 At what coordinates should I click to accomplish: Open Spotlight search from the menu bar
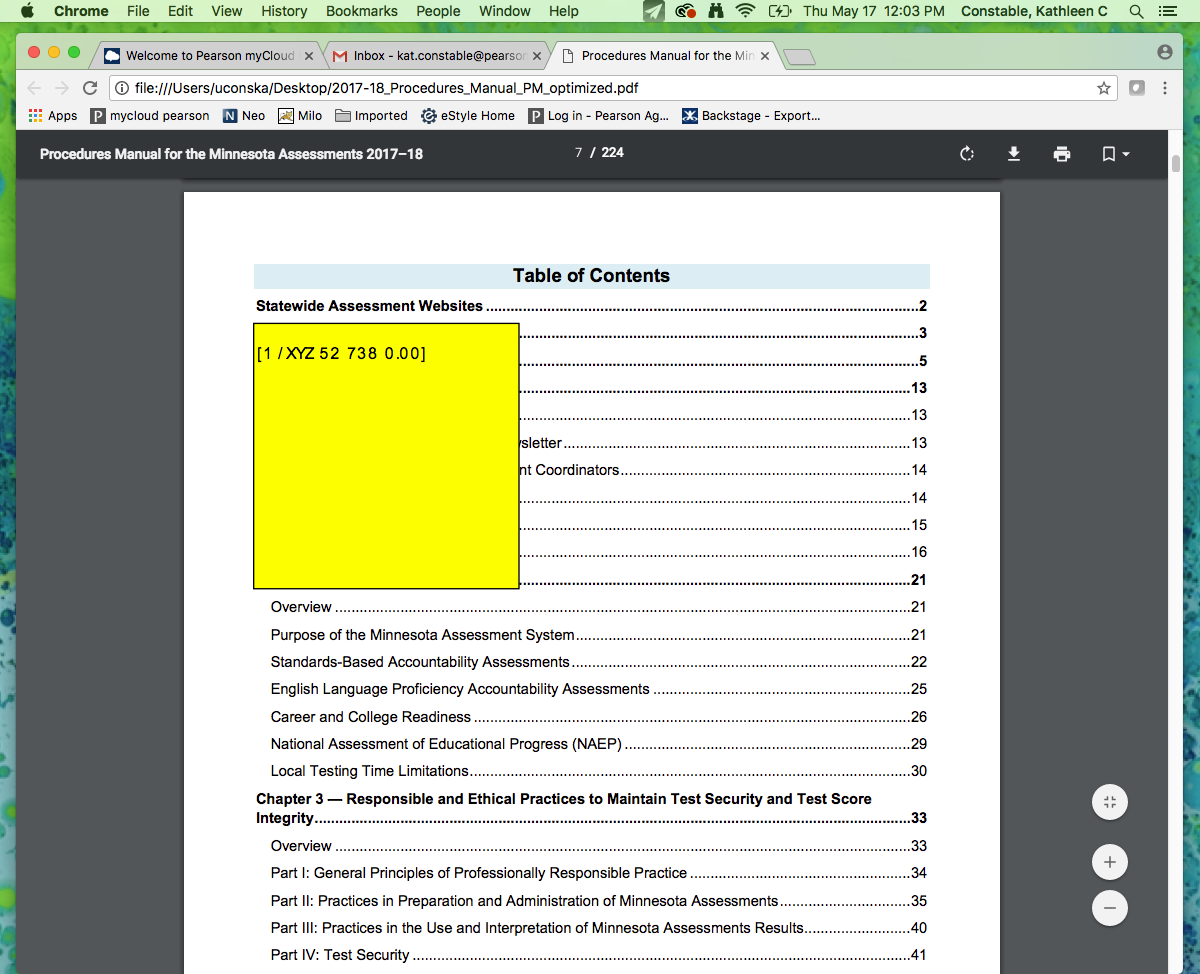(1136, 11)
